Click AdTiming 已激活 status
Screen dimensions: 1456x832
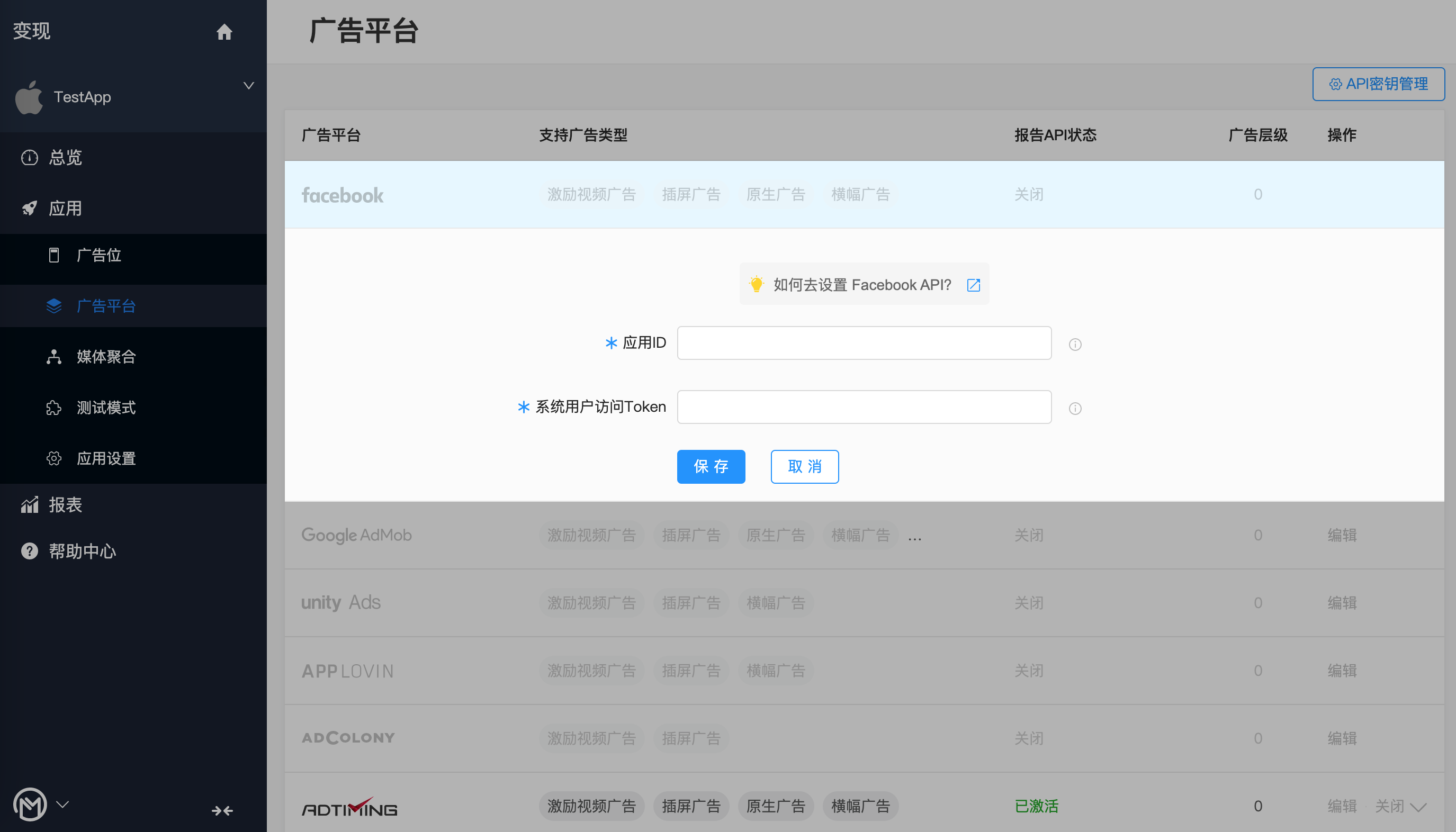tap(1036, 806)
